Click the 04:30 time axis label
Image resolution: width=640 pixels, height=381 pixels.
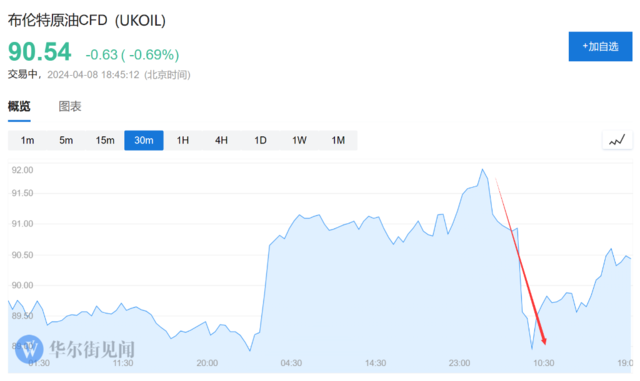pos(291,363)
